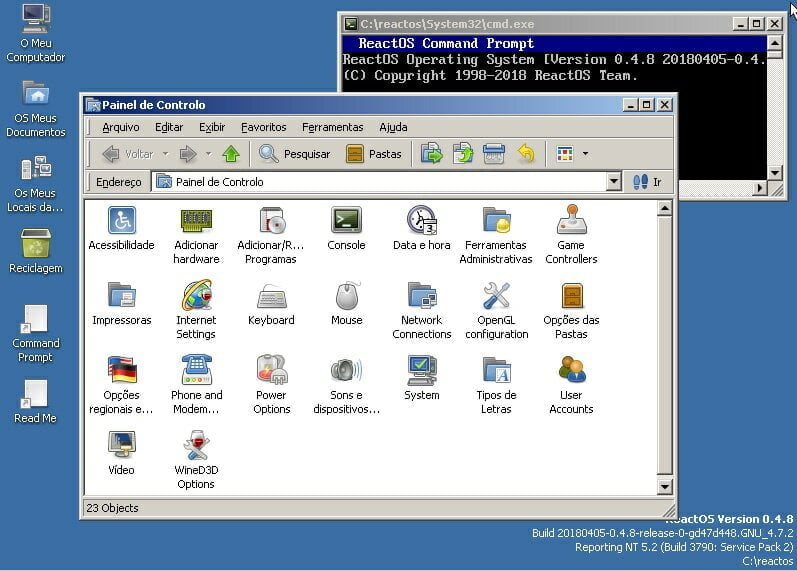Click the Forward arrow button
Screen dimensions: 797x571
coord(189,154)
